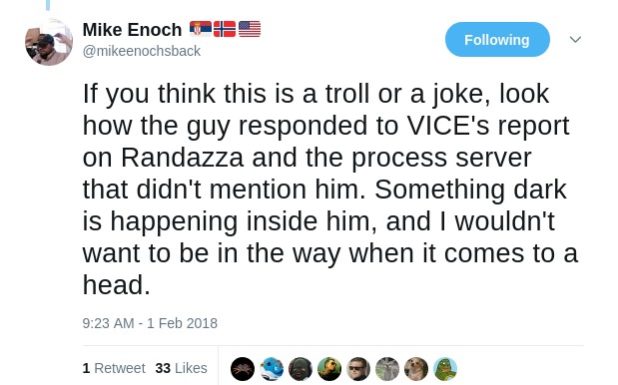
Task: Click the Serbian flag emoji beside name
Action: point(200,28)
